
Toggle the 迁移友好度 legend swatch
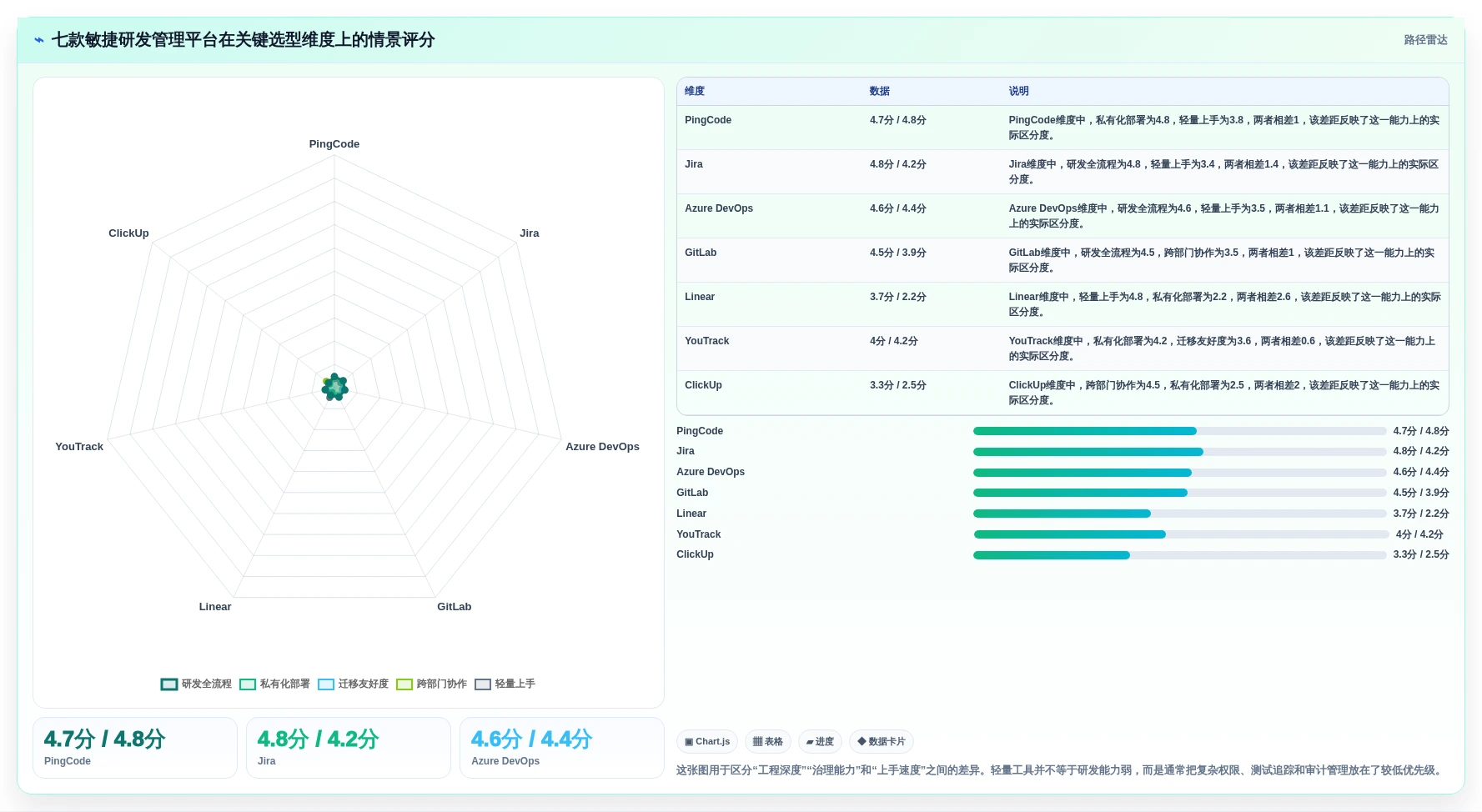(x=326, y=684)
